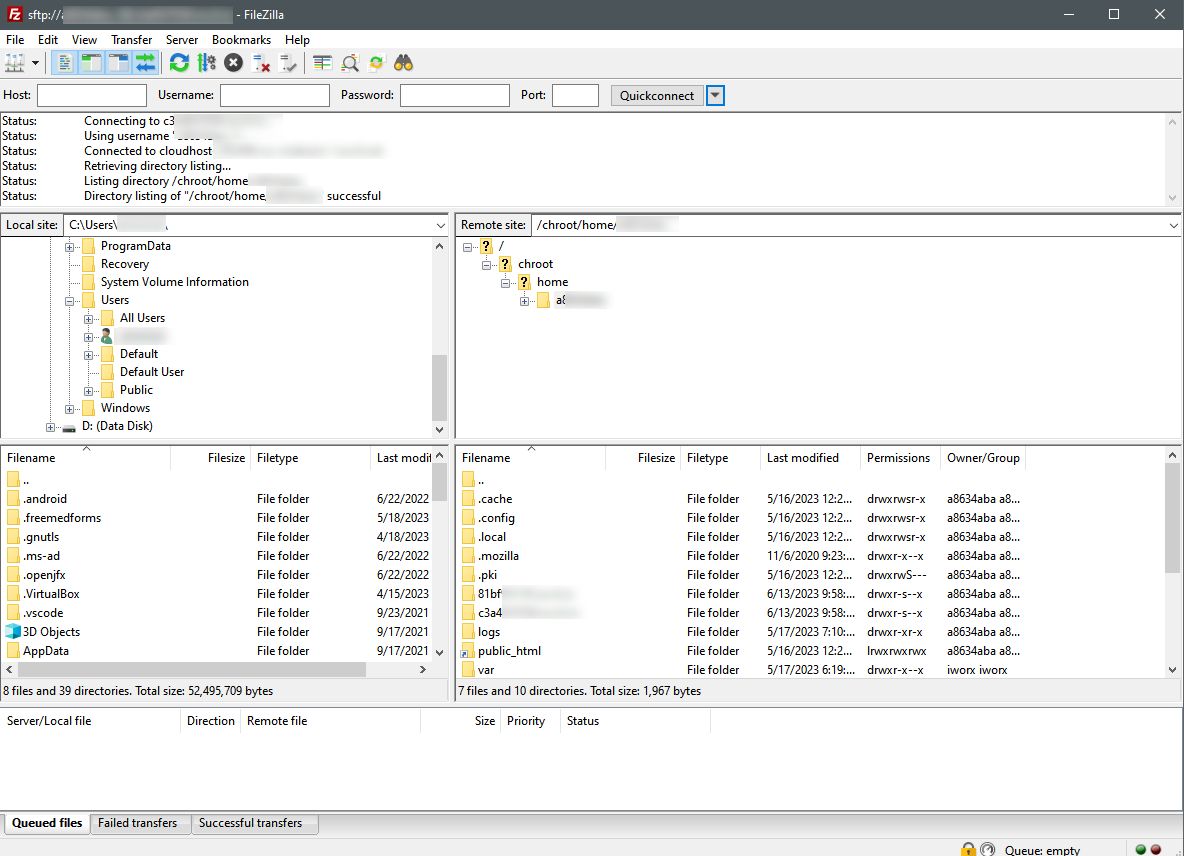Open the file search on the server
Image resolution: width=1184 pixels, height=856 pixels.
[x=402, y=62]
